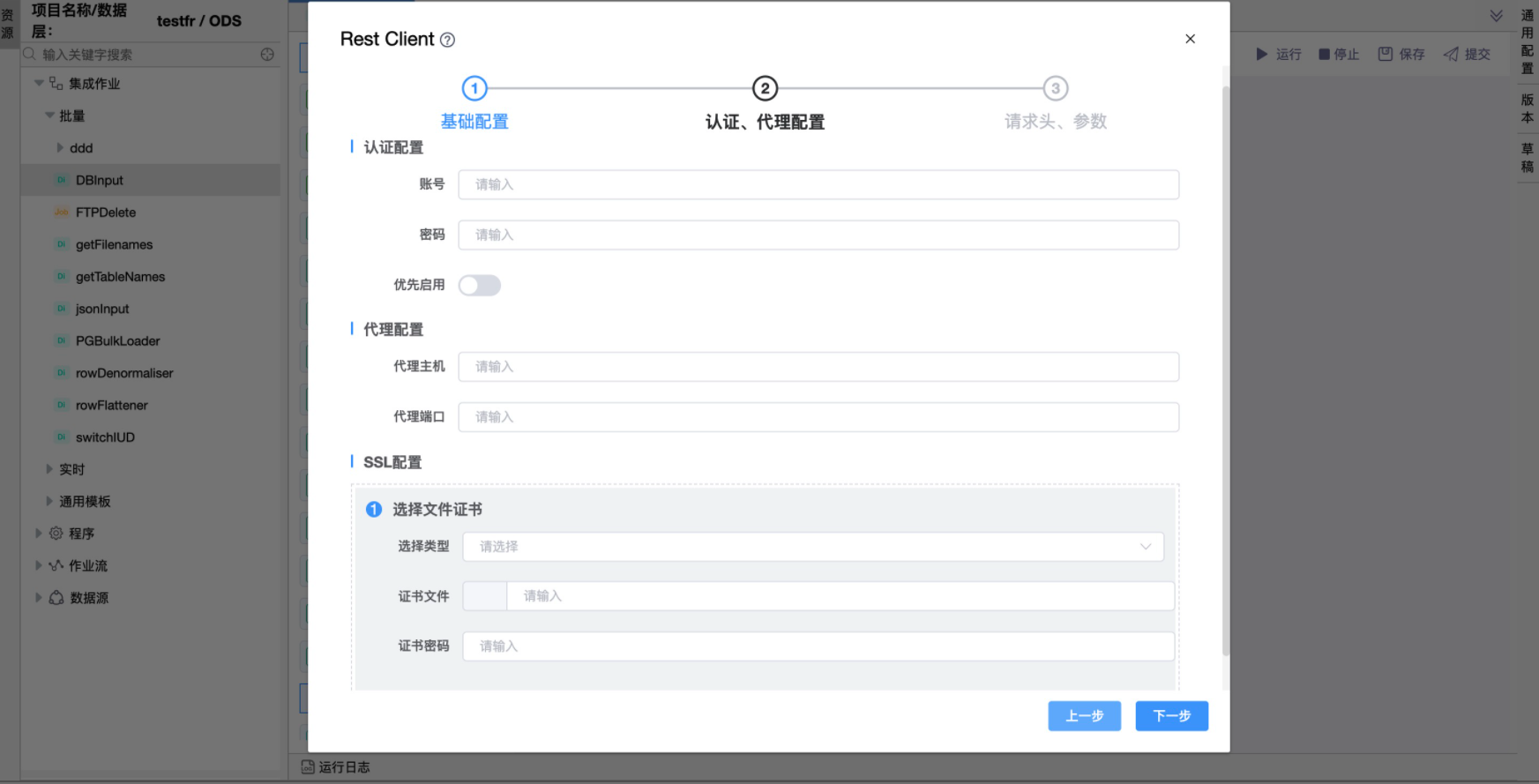Click the dialog vertical scrollbar
The image size is (1539, 784).
point(1225,370)
